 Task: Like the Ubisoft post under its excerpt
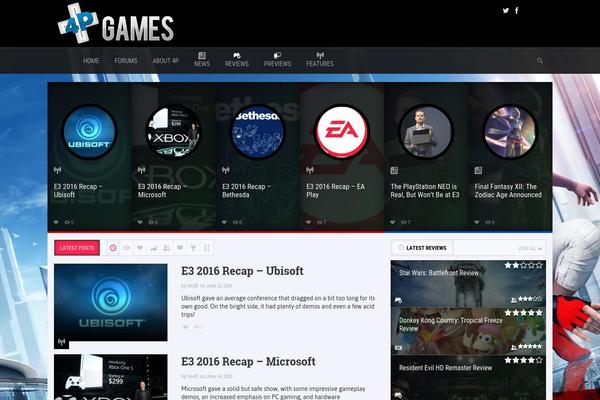pyautogui.click(x=186, y=327)
